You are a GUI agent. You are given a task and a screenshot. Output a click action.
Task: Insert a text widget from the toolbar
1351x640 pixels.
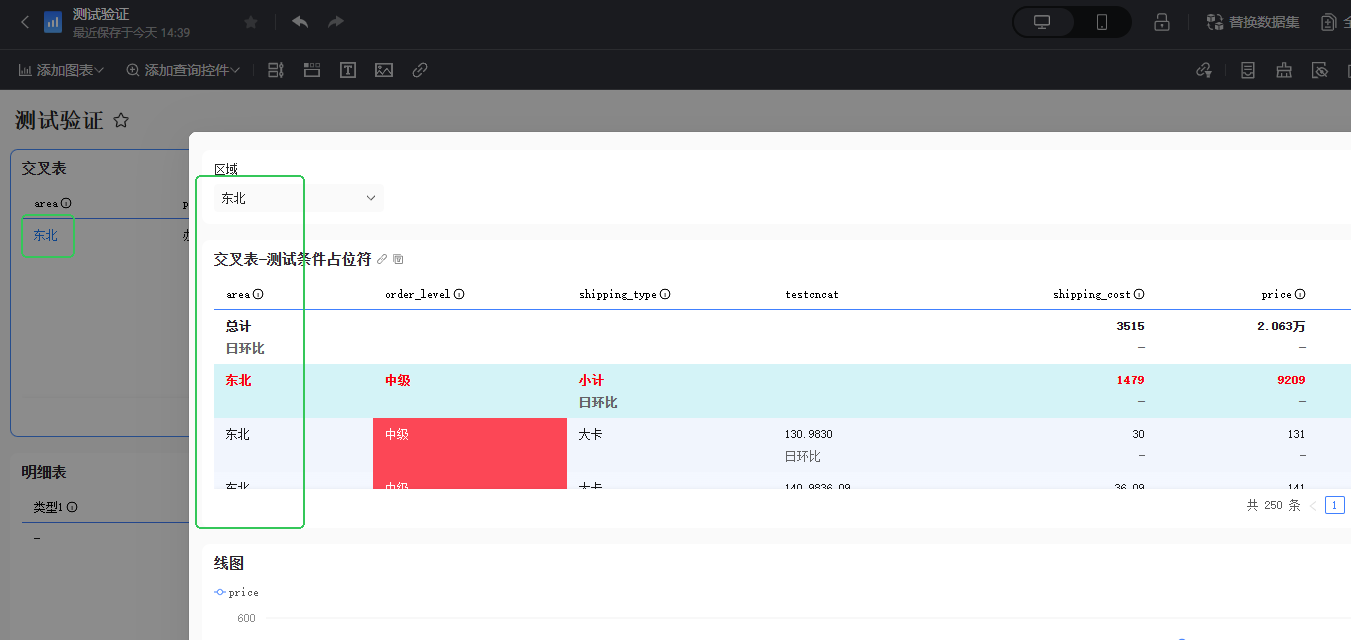pyautogui.click(x=348, y=70)
